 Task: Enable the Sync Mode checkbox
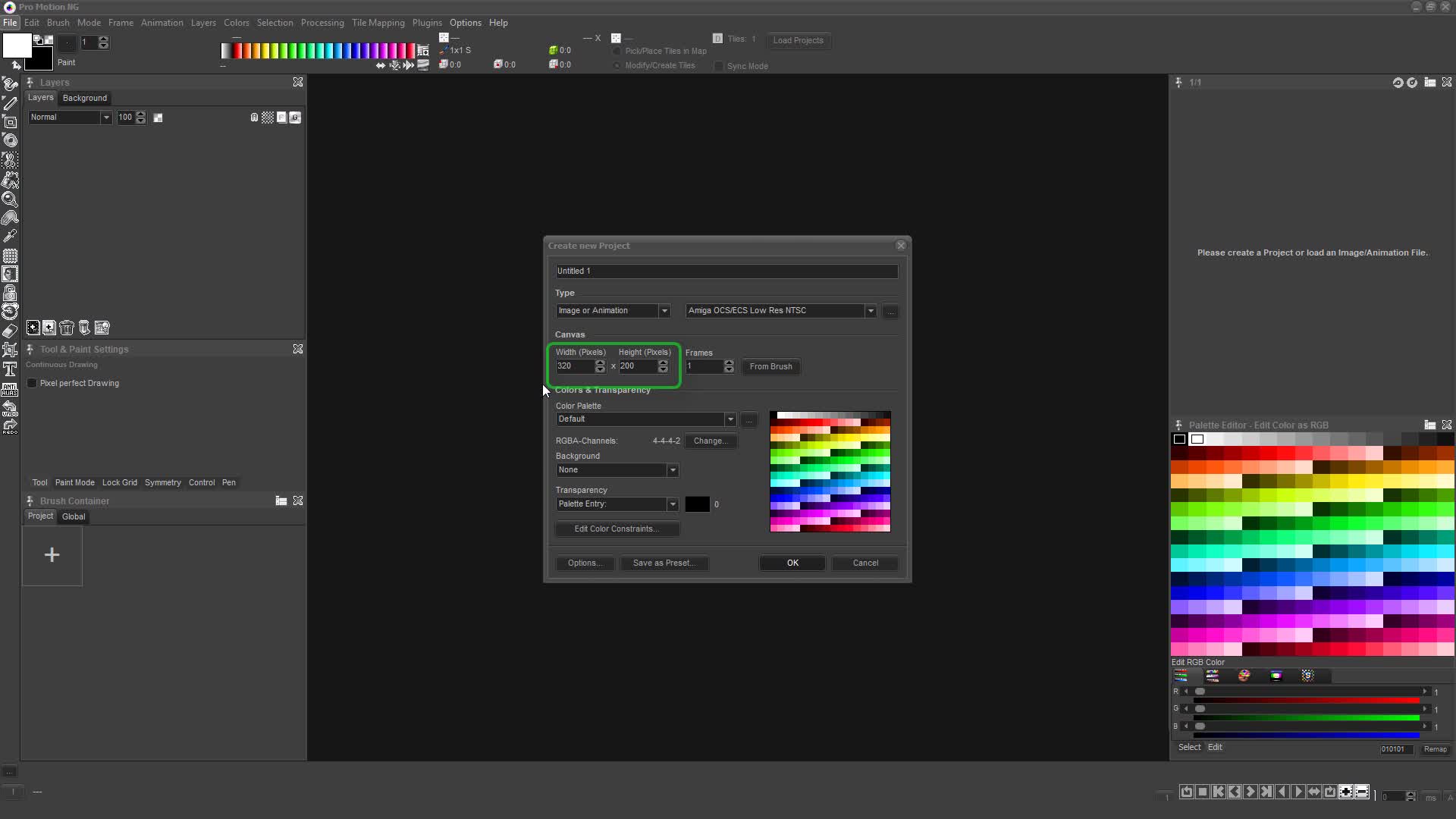(719, 66)
